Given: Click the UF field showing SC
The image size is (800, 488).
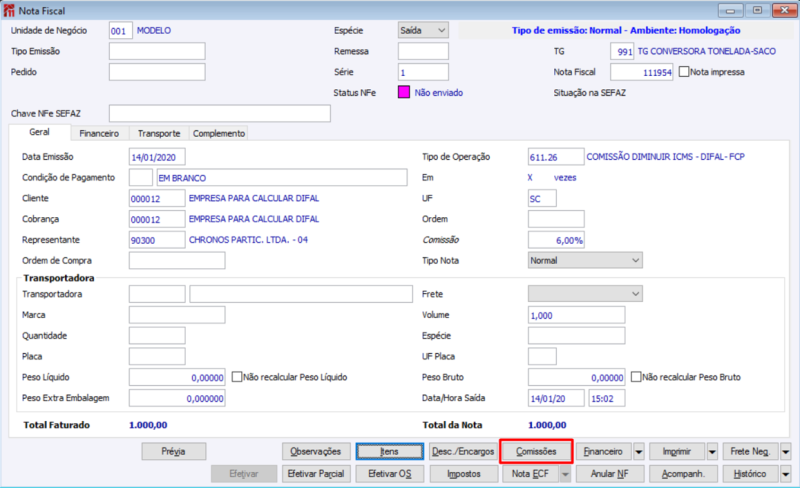Looking at the screenshot, I should tap(542, 198).
